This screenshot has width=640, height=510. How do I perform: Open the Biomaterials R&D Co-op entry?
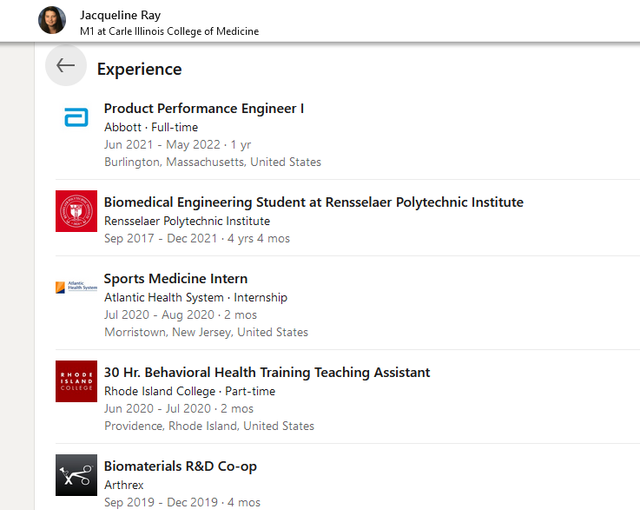pos(180,466)
